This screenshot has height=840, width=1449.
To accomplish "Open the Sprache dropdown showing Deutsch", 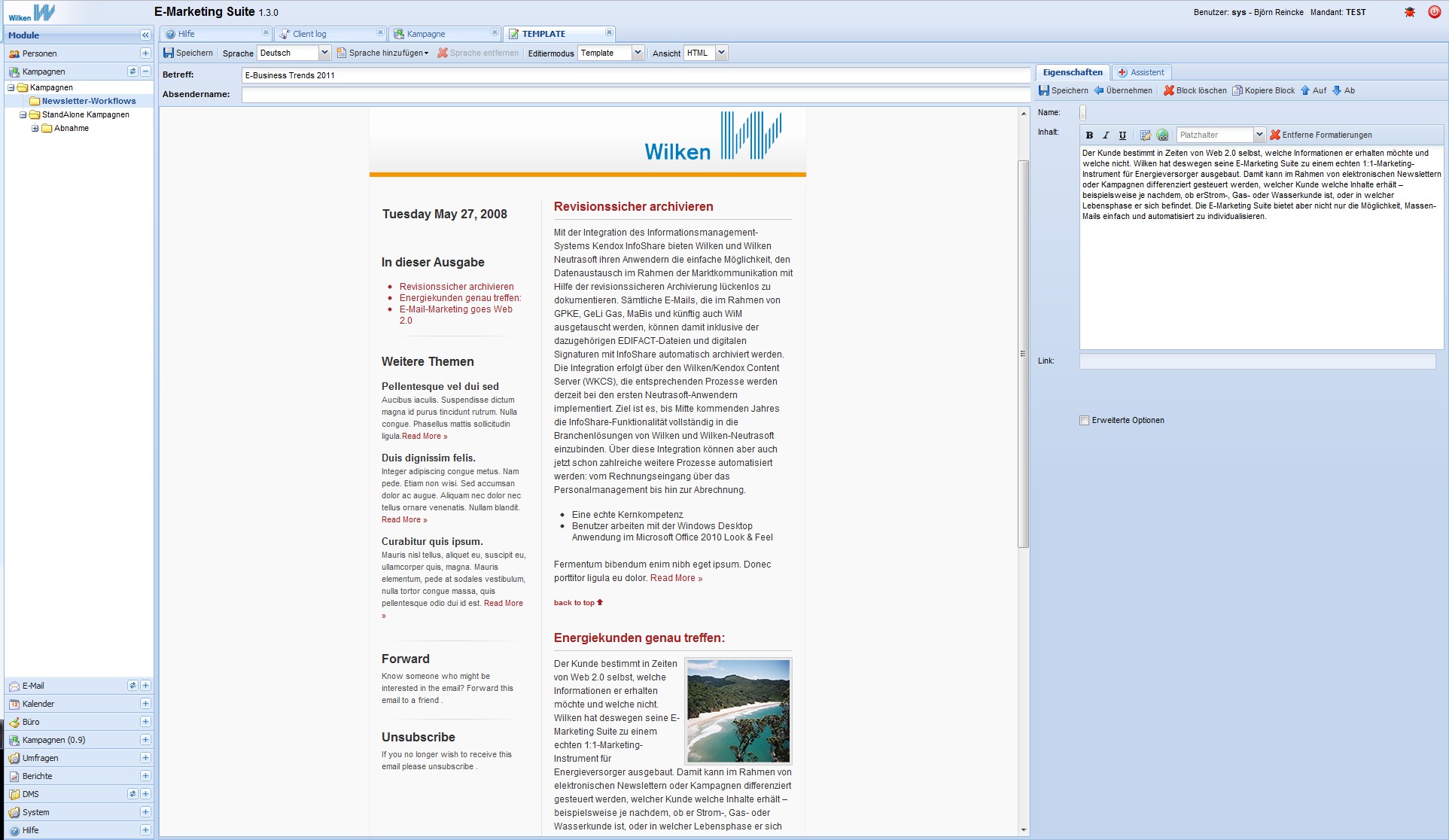I will (324, 53).
